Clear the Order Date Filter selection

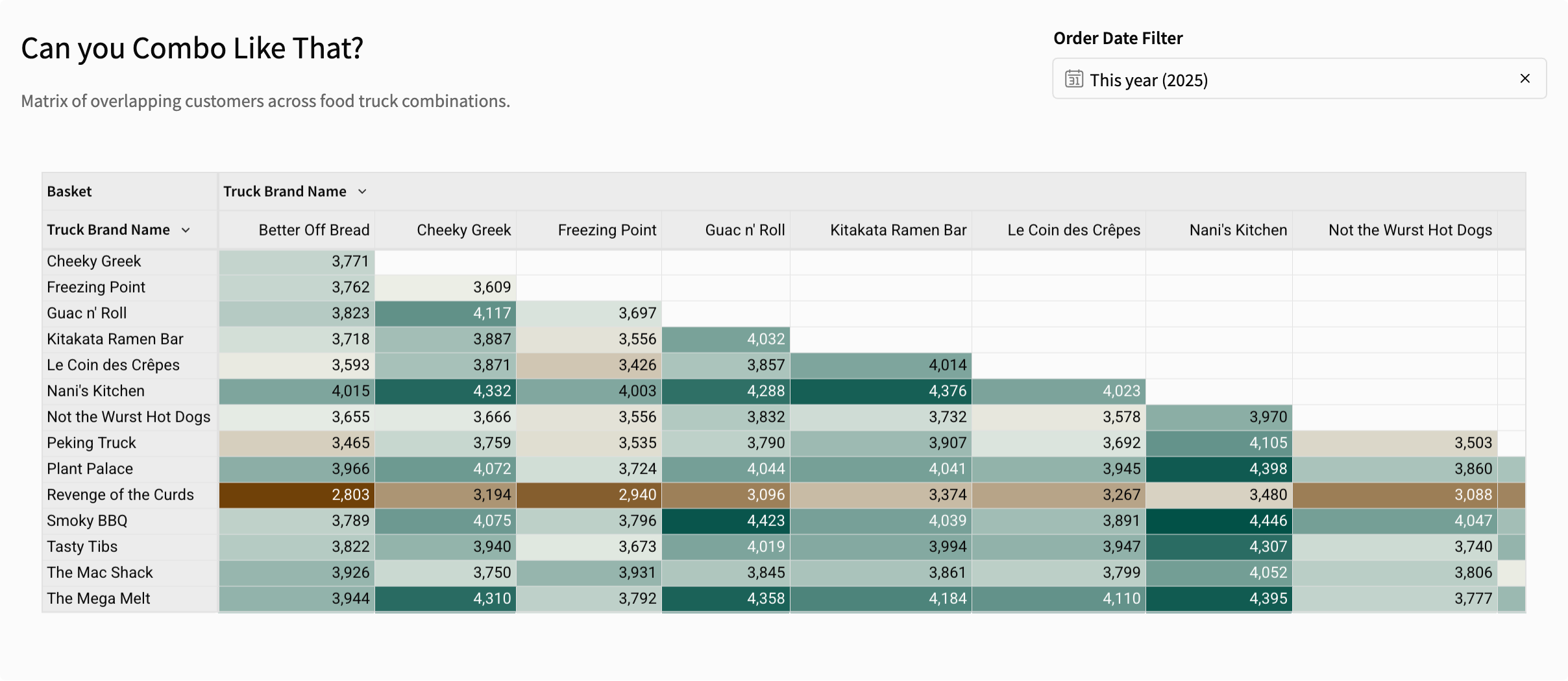pyautogui.click(x=1525, y=78)
